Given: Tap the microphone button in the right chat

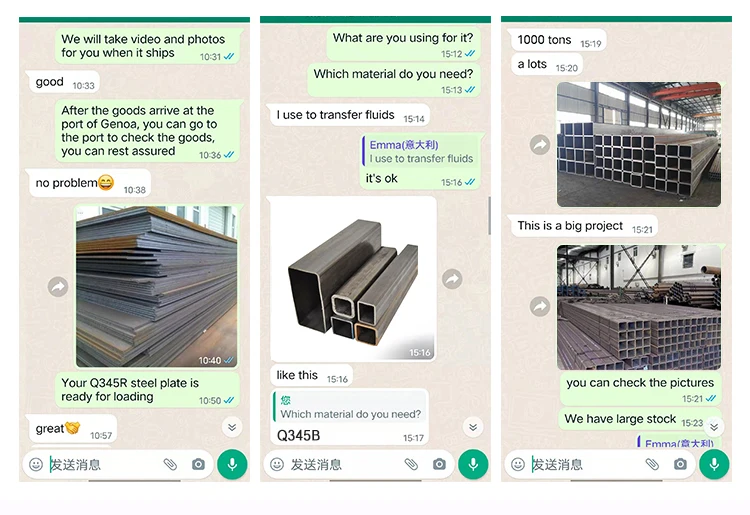Looking at the screenshot, I should click(714, 464).
